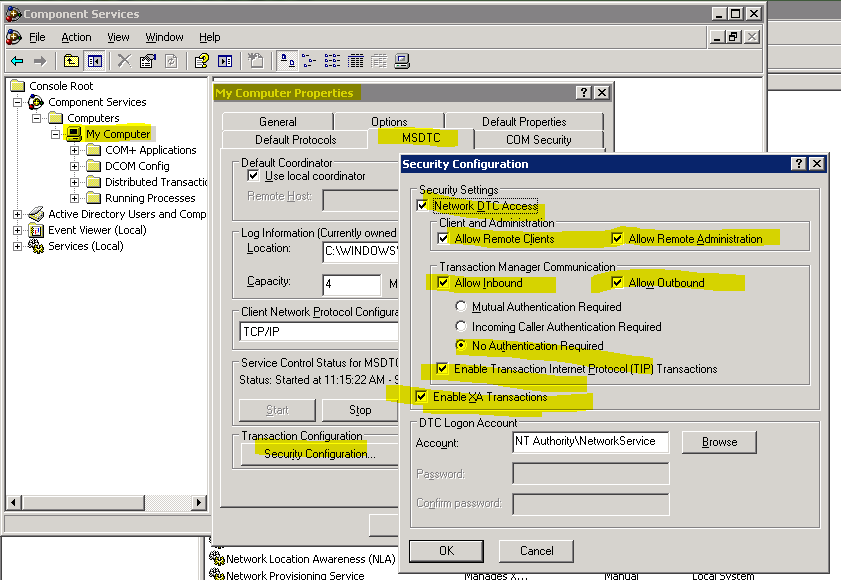Toggle Allow Inbound checkbox
Viewport: 841px width, 580px height.
click(443, 282)
